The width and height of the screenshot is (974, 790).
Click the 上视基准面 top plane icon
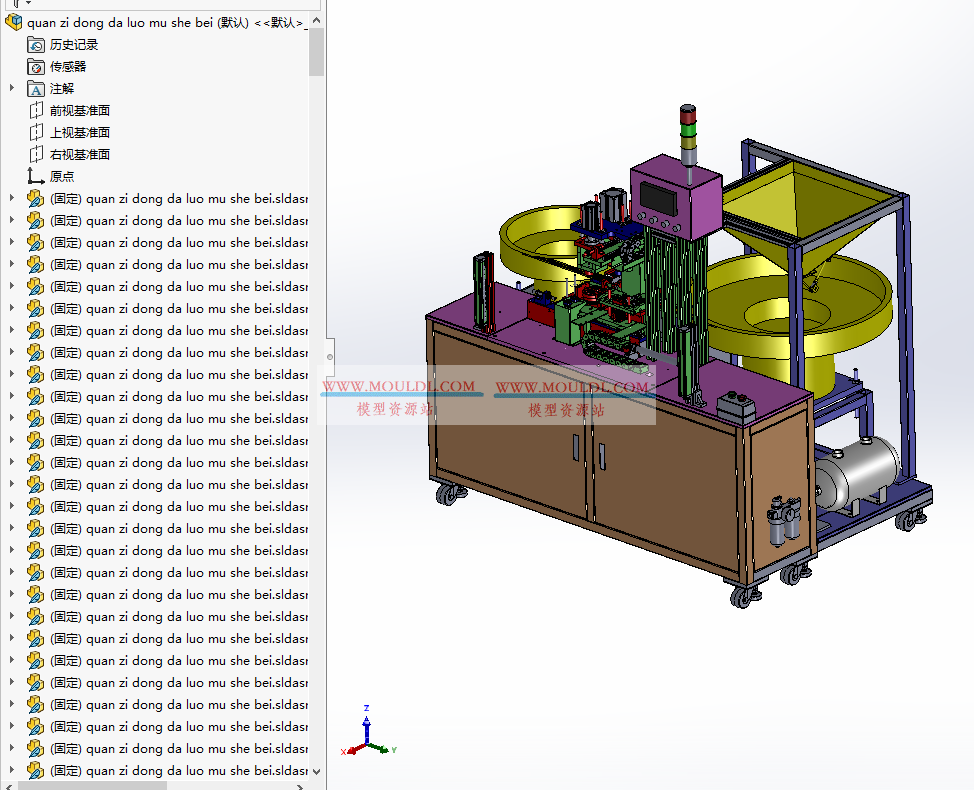pos(35,132)
